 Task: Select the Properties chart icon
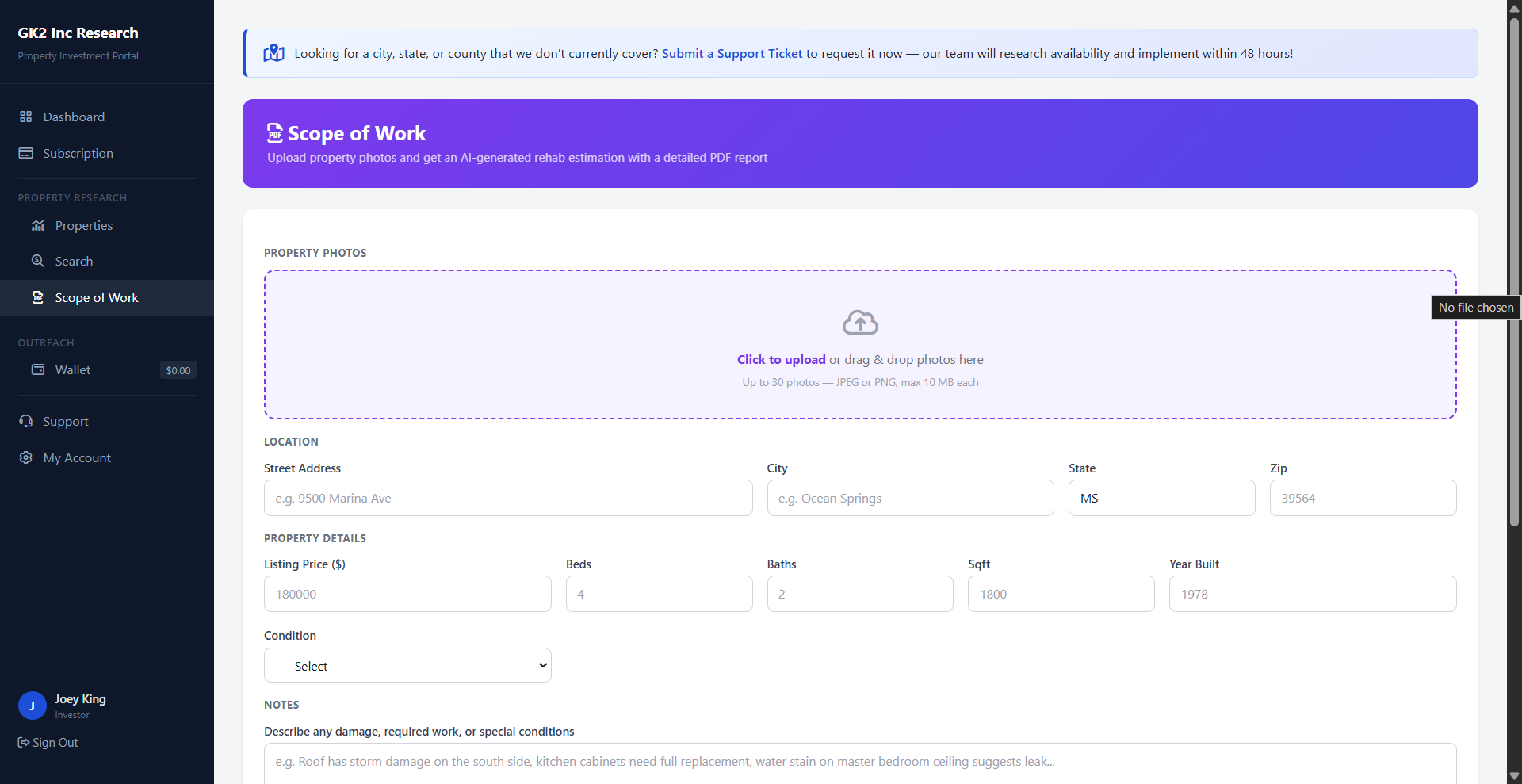(37, 225)
